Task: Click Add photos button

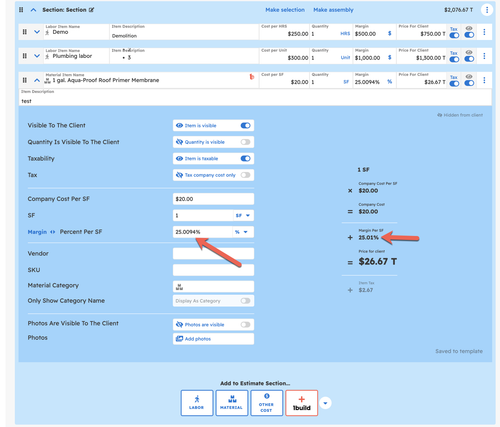Action: click(213, 339)
